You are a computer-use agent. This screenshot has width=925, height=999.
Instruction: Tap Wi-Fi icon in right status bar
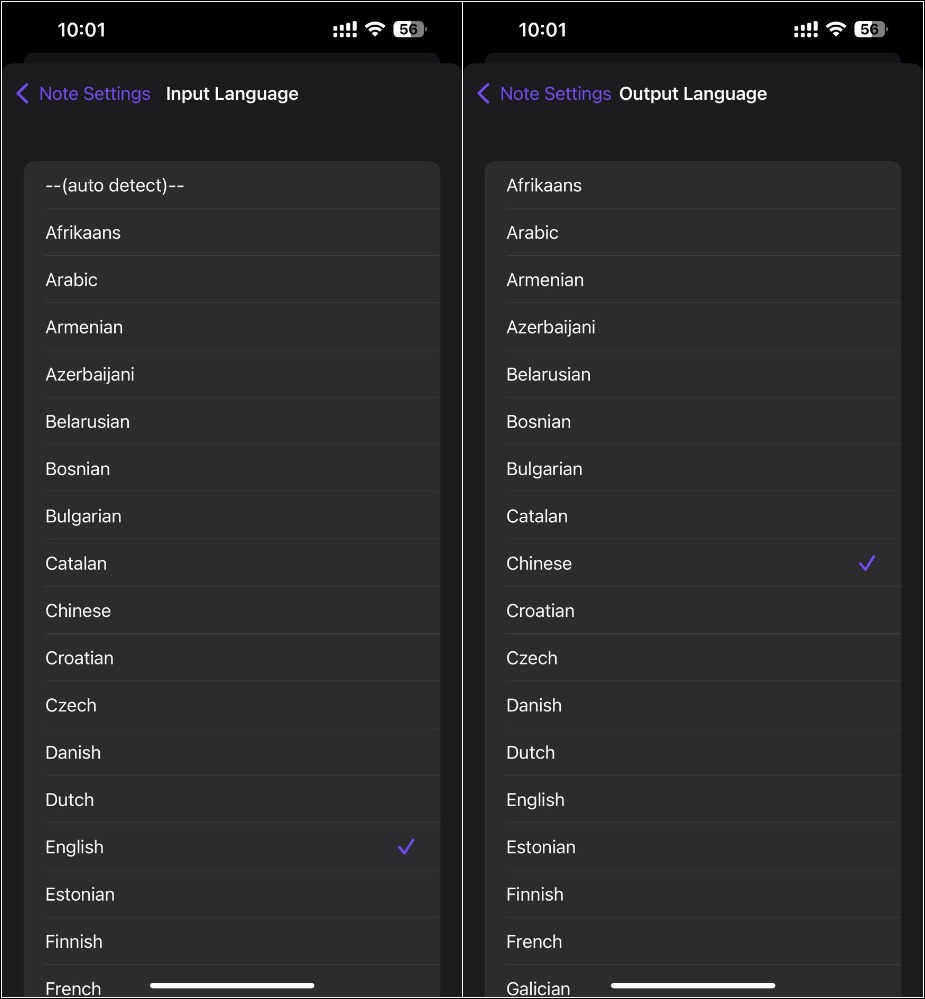pyautogui.click(x=836, y=30)
